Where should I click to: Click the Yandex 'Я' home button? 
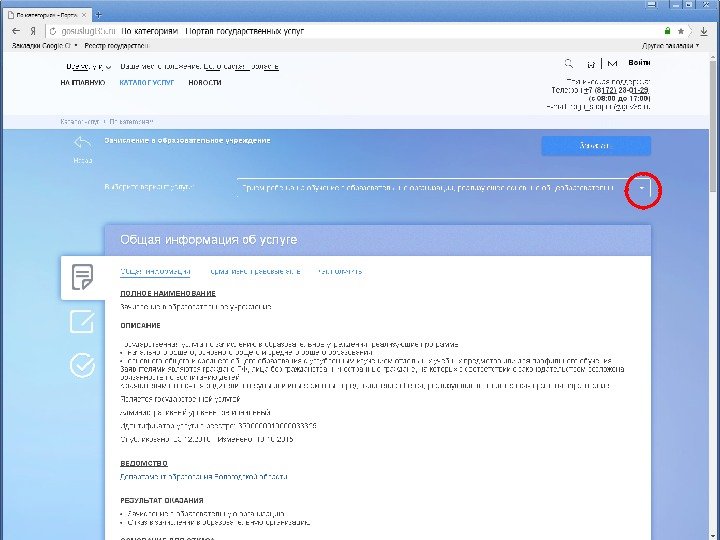[33, 31]
